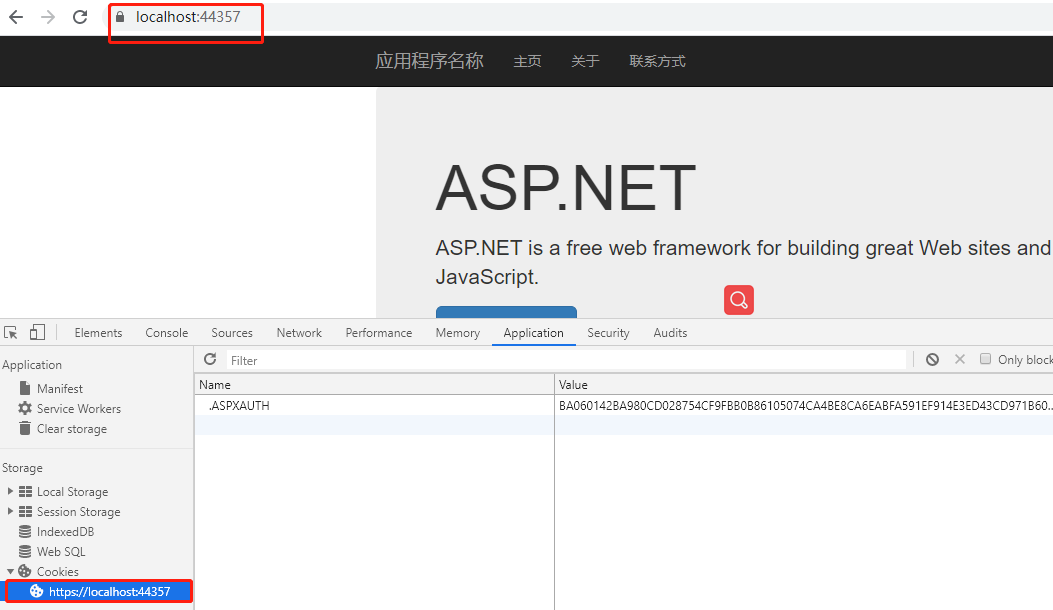Select IndexedDB in the sidebar
The image size is (1053, 610).
pyautogui.click(x=65, y=531)
